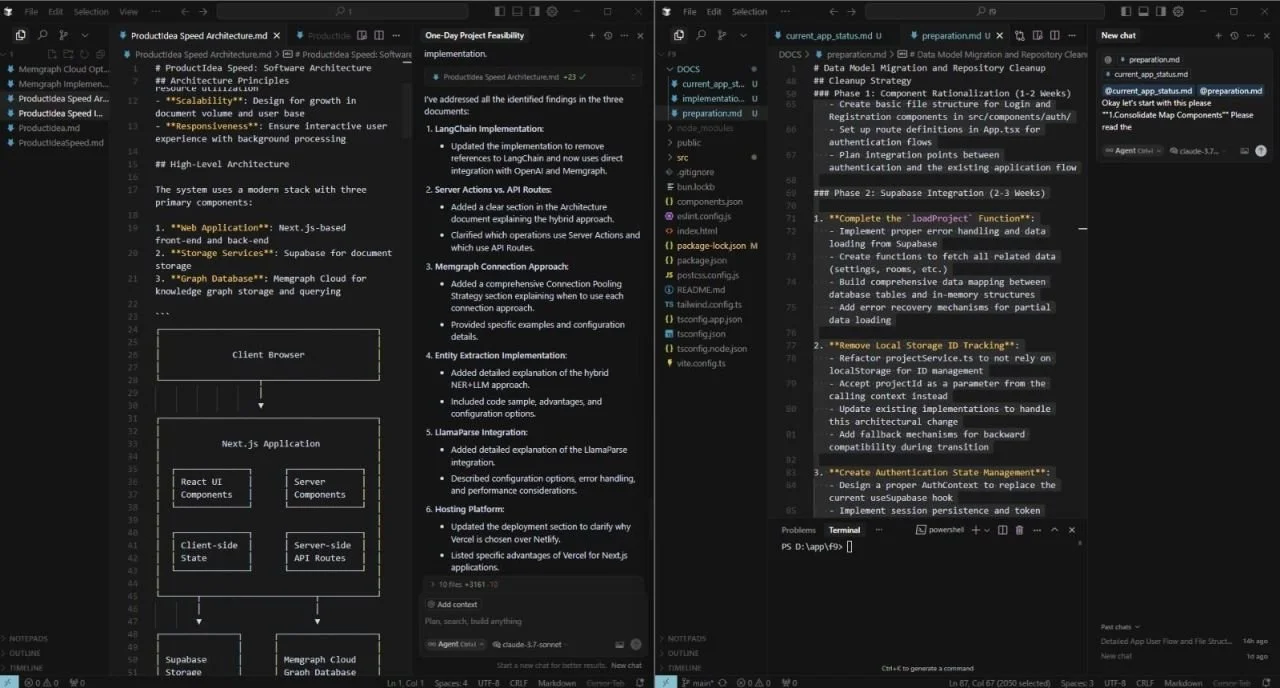Image resolution: width=1280 pixels, height=688 pixels.
Task: Click Markdown language mode in left status bar
Action: [x=555, y=683]
